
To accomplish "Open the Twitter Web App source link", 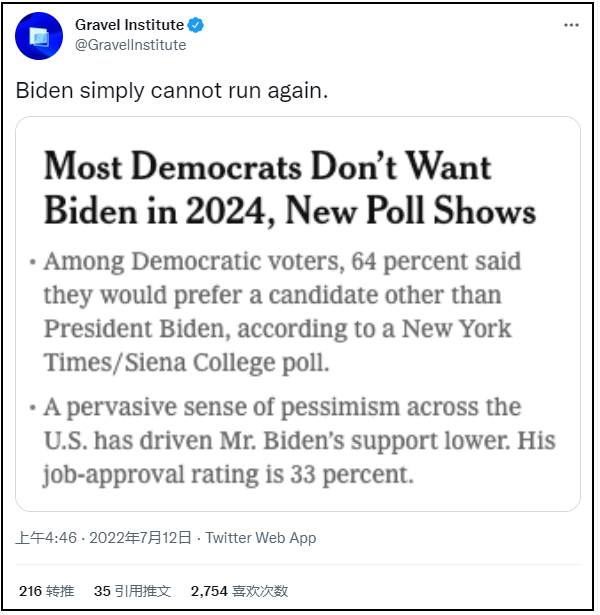I will [x=261, y=538].
